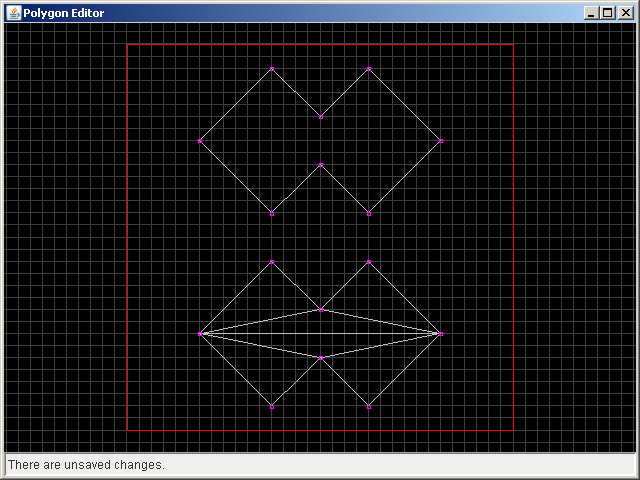The image size is (640, 480).
Task: Close the Polygon Editor window
Action: pos(624,13)
